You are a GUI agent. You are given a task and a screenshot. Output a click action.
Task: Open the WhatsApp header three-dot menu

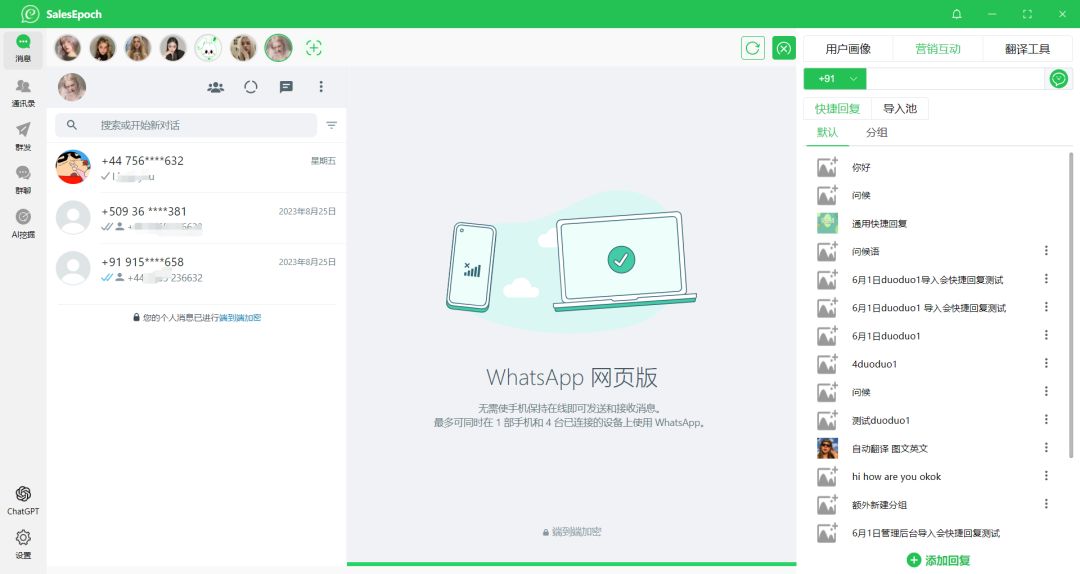click(x=321, y=87)
